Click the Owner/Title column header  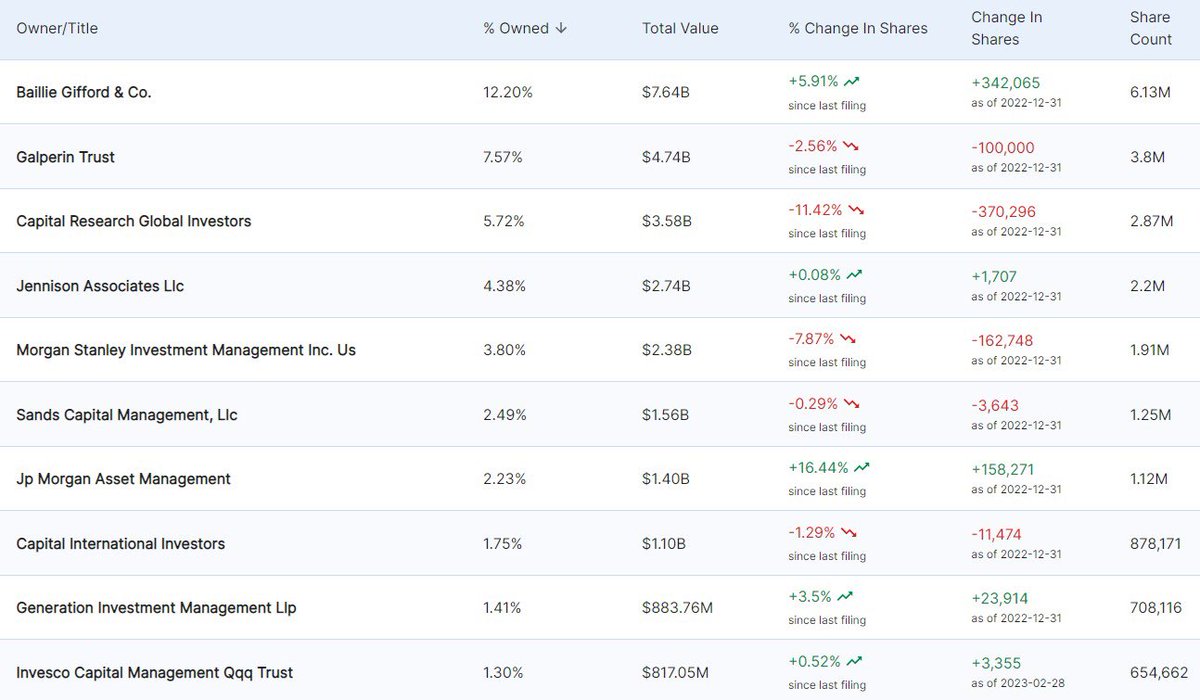coord(57,28)
